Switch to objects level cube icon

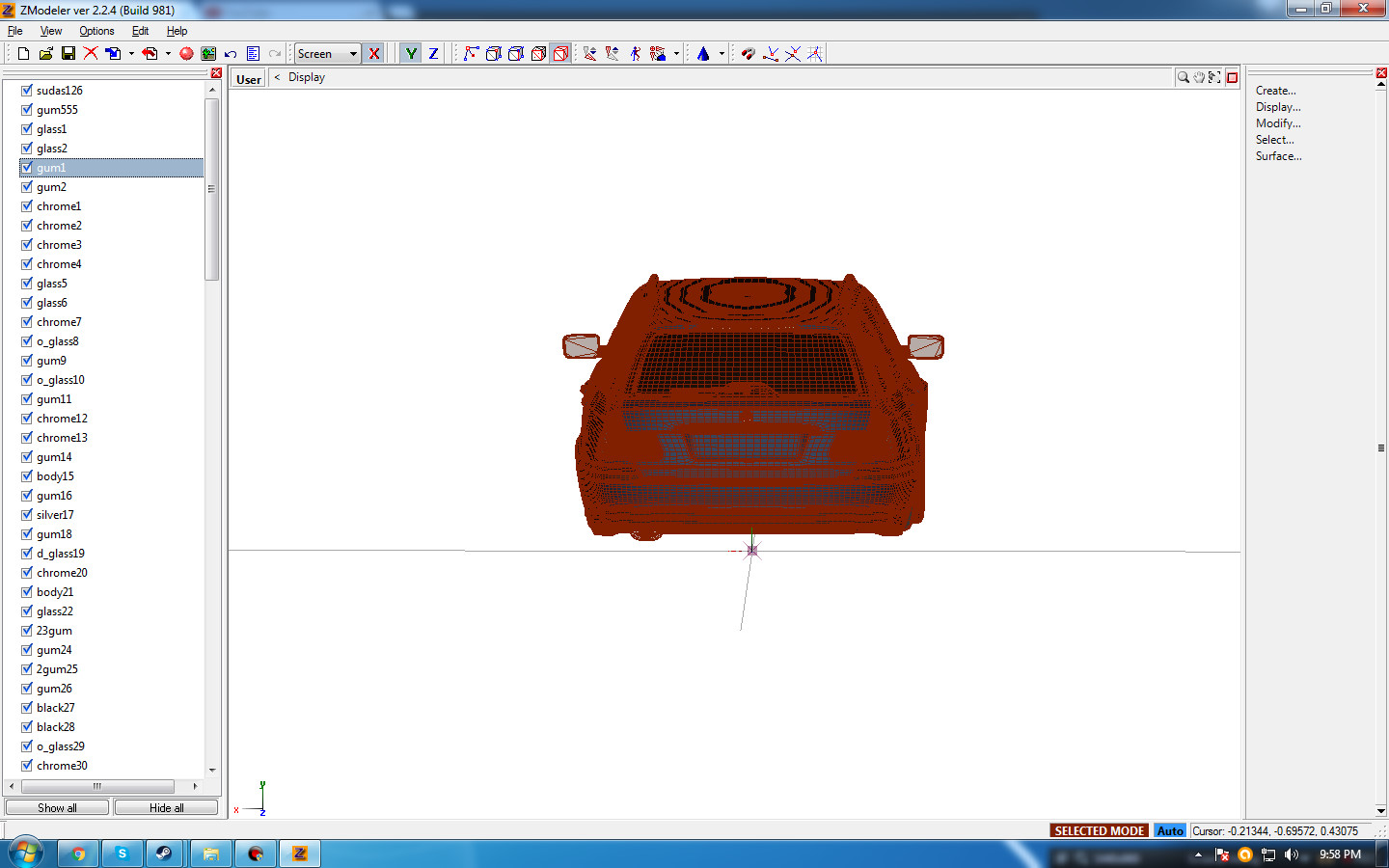point(538,54)
